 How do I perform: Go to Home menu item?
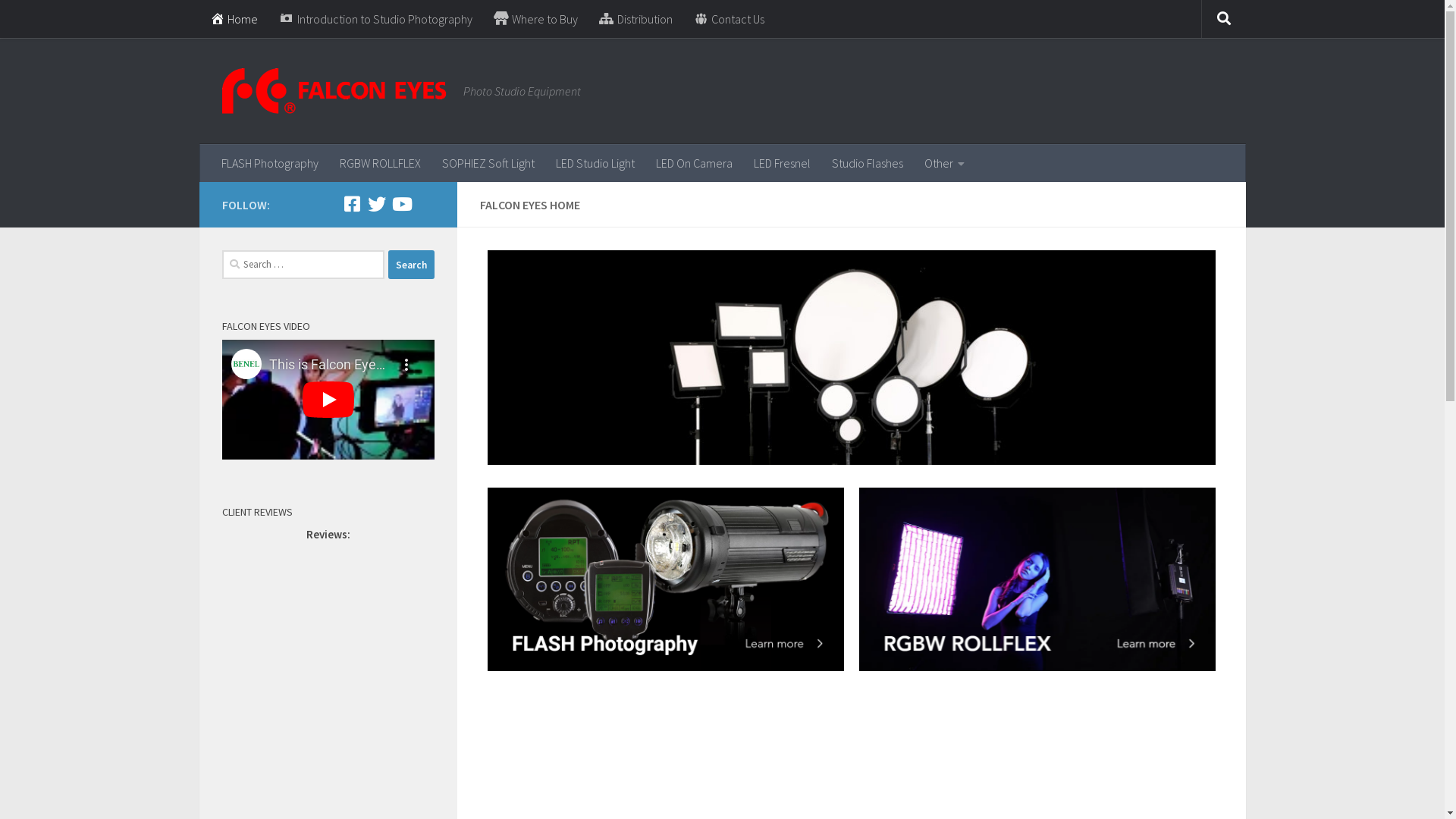click(234, 19)
